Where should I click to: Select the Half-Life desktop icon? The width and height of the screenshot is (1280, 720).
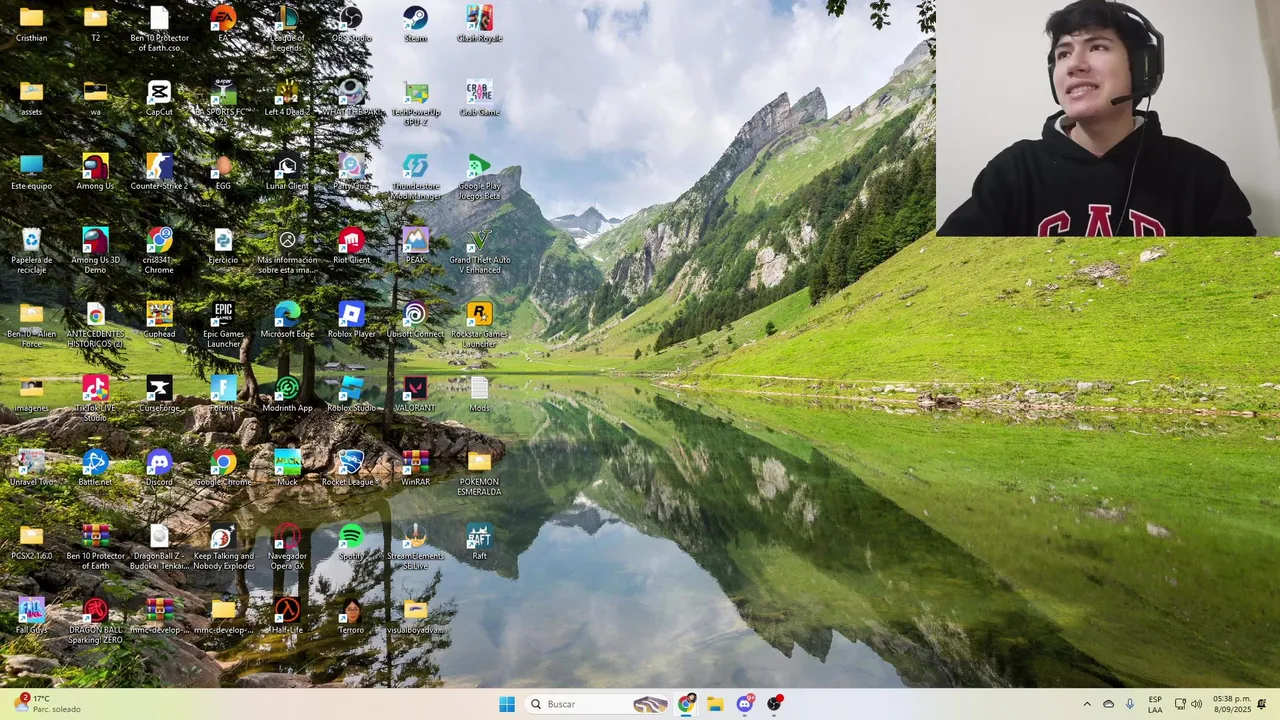tap(287, 616)
